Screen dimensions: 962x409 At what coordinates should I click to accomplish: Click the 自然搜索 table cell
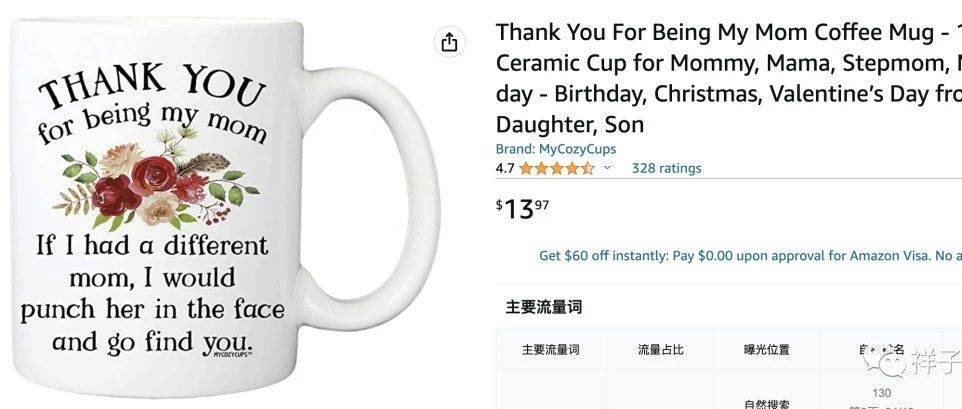coord(767,402)
